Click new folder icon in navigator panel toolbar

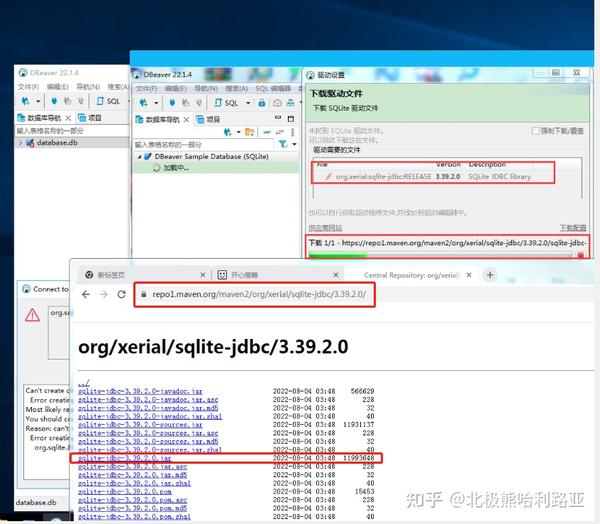249,132
